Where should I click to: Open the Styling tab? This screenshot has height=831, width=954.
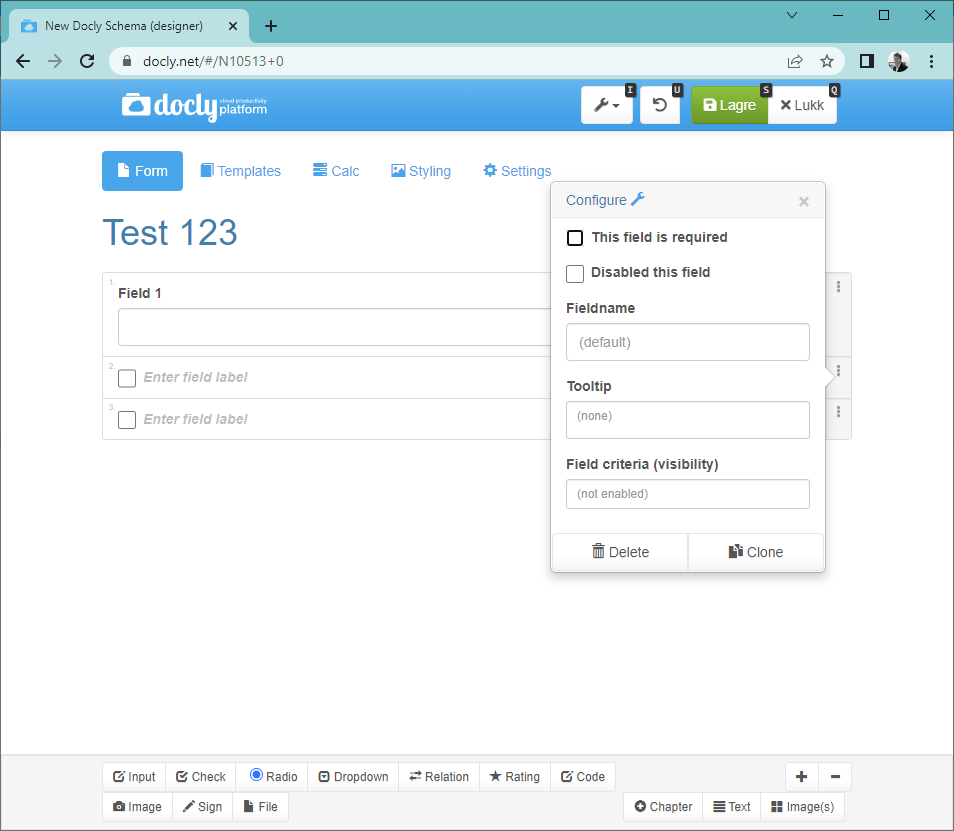tap(420, 171)
